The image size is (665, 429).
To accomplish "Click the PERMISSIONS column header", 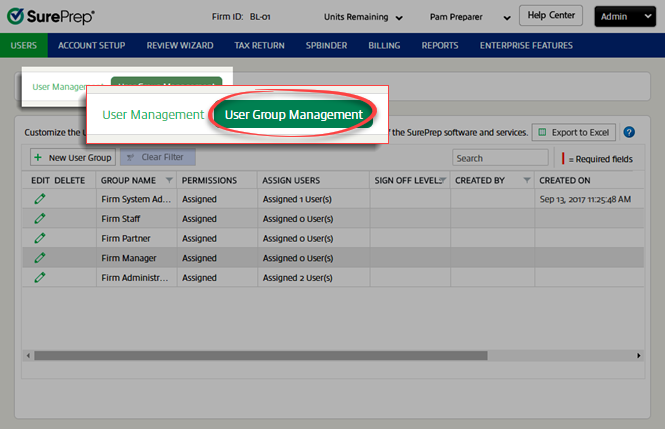I will pyautogui.click(x=210, y=180).
